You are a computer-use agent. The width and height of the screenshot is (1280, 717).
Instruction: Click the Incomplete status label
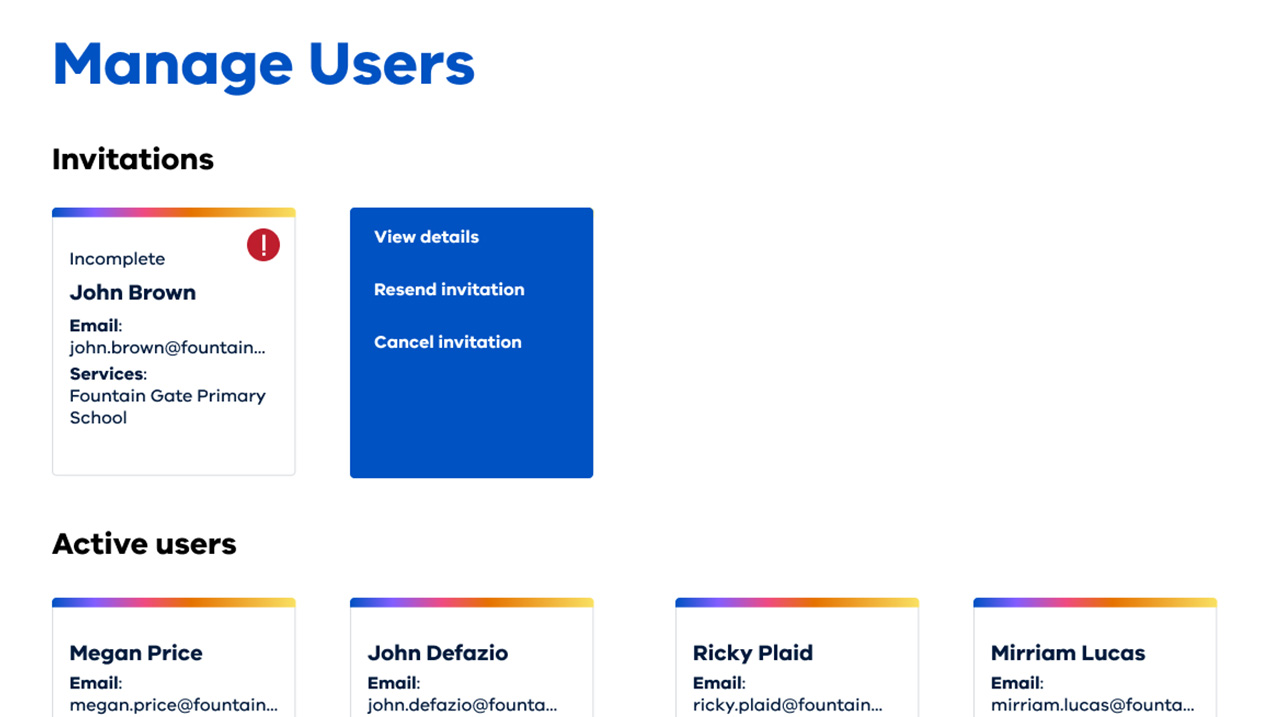point(117,259)
